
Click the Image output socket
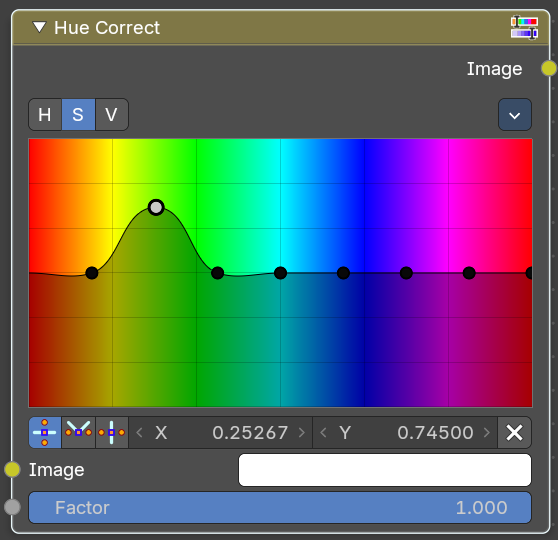point(548,68)
